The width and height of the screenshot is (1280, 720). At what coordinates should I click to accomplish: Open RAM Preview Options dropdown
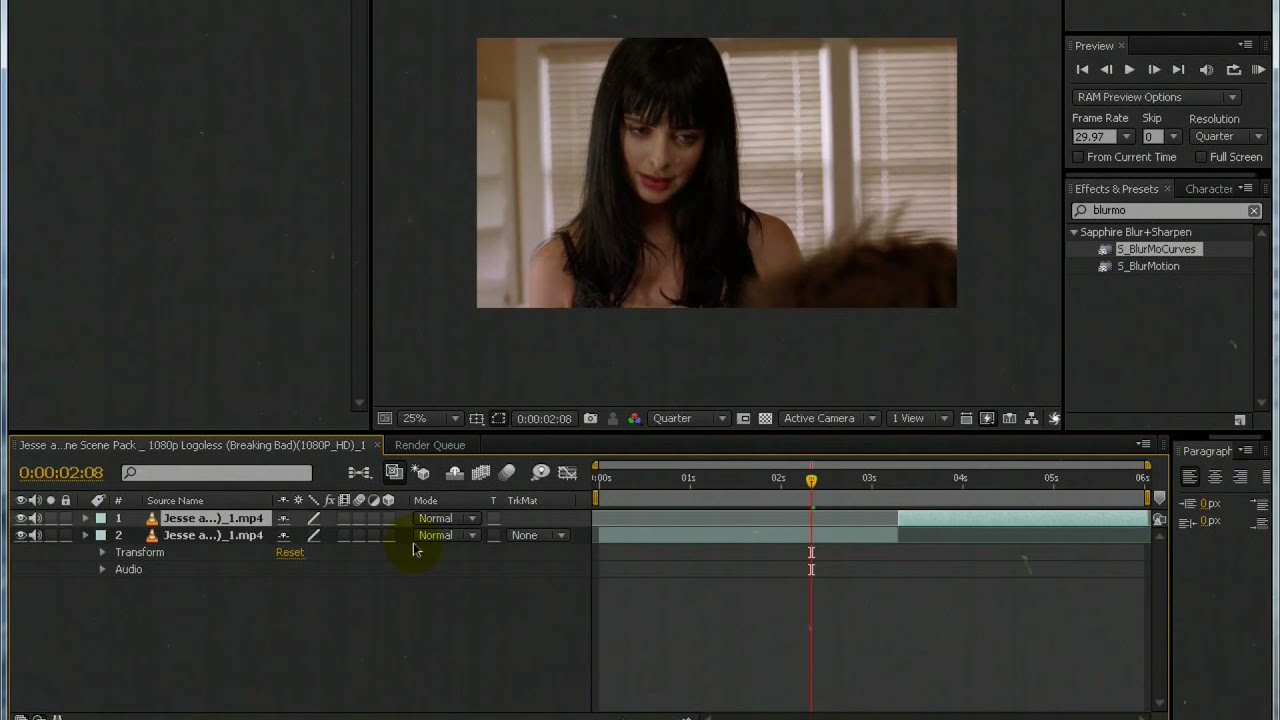(x=1157, y=97)
